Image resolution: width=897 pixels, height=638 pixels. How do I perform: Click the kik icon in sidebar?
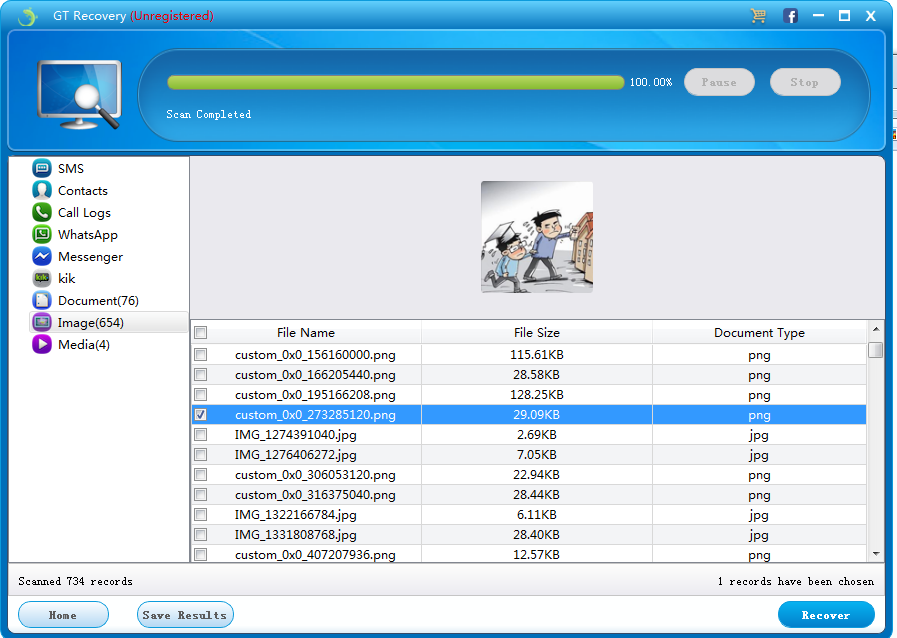[42, 278]
